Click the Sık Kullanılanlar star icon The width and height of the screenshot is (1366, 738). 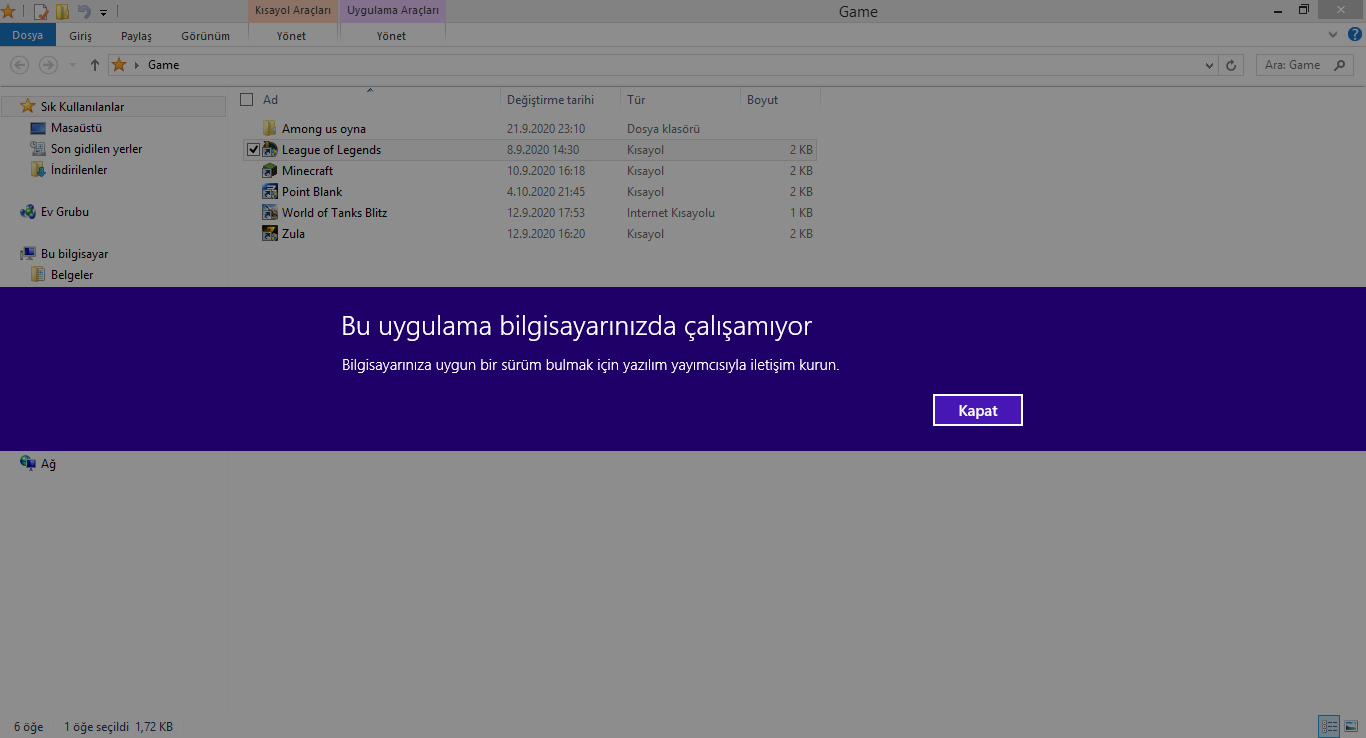[28, 106]
